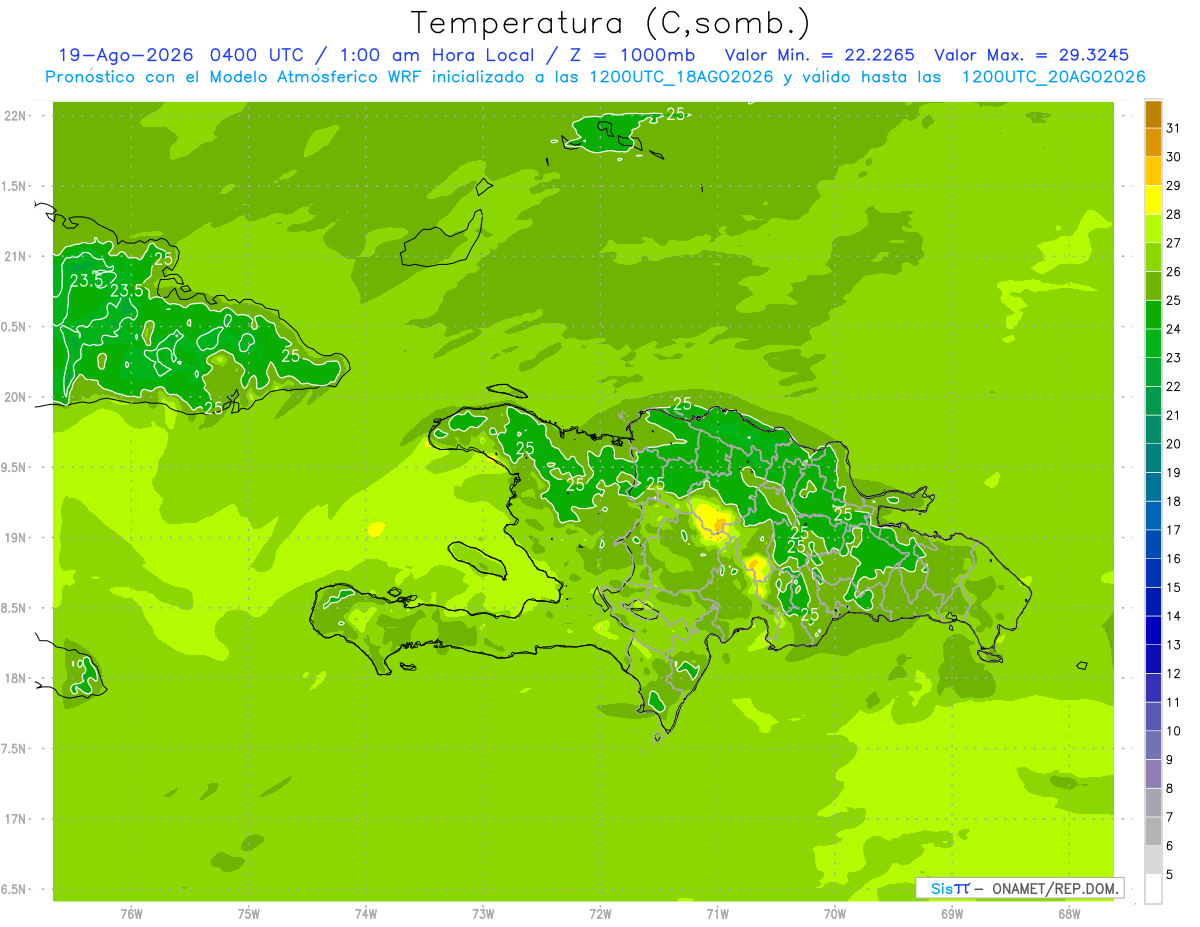Click the '71W' longitude label
The height and width of the screenshot is (927, 1200).
click(x=717, y=913)
